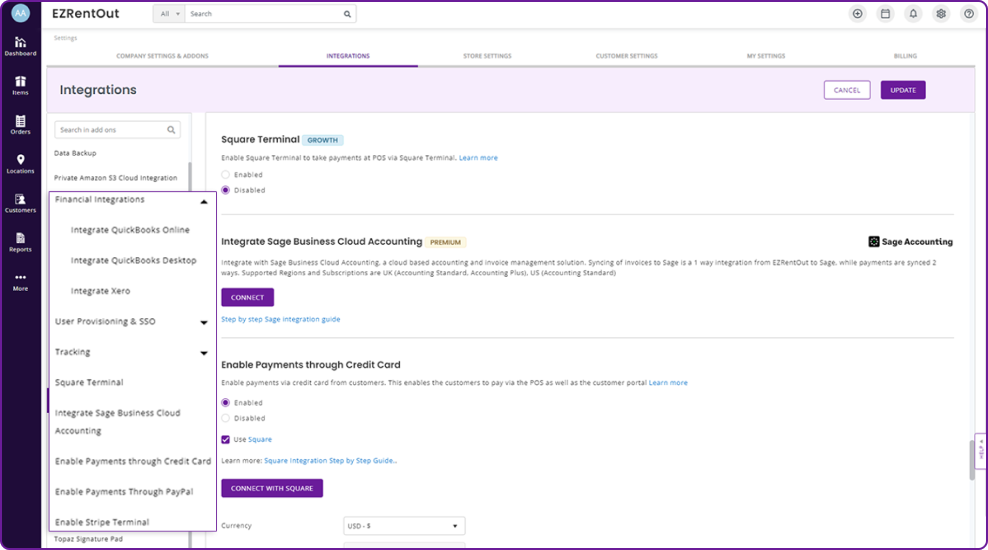Open Square Integration Step by Step Guide
The height and width of the screenshot is (550, 988).
pyautogui.click(x=330, y=461)
